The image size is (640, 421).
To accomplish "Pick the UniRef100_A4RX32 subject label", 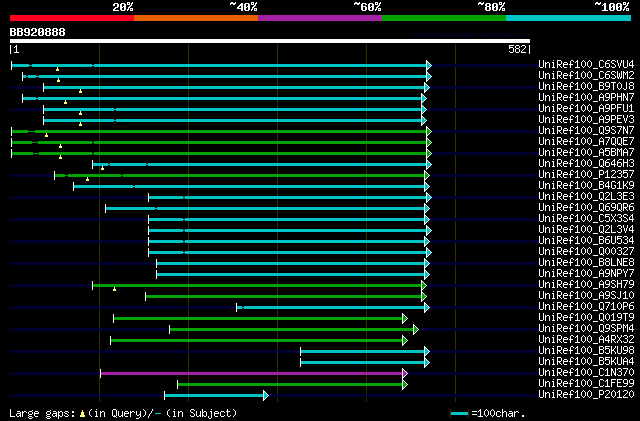I will click(586, 340).
